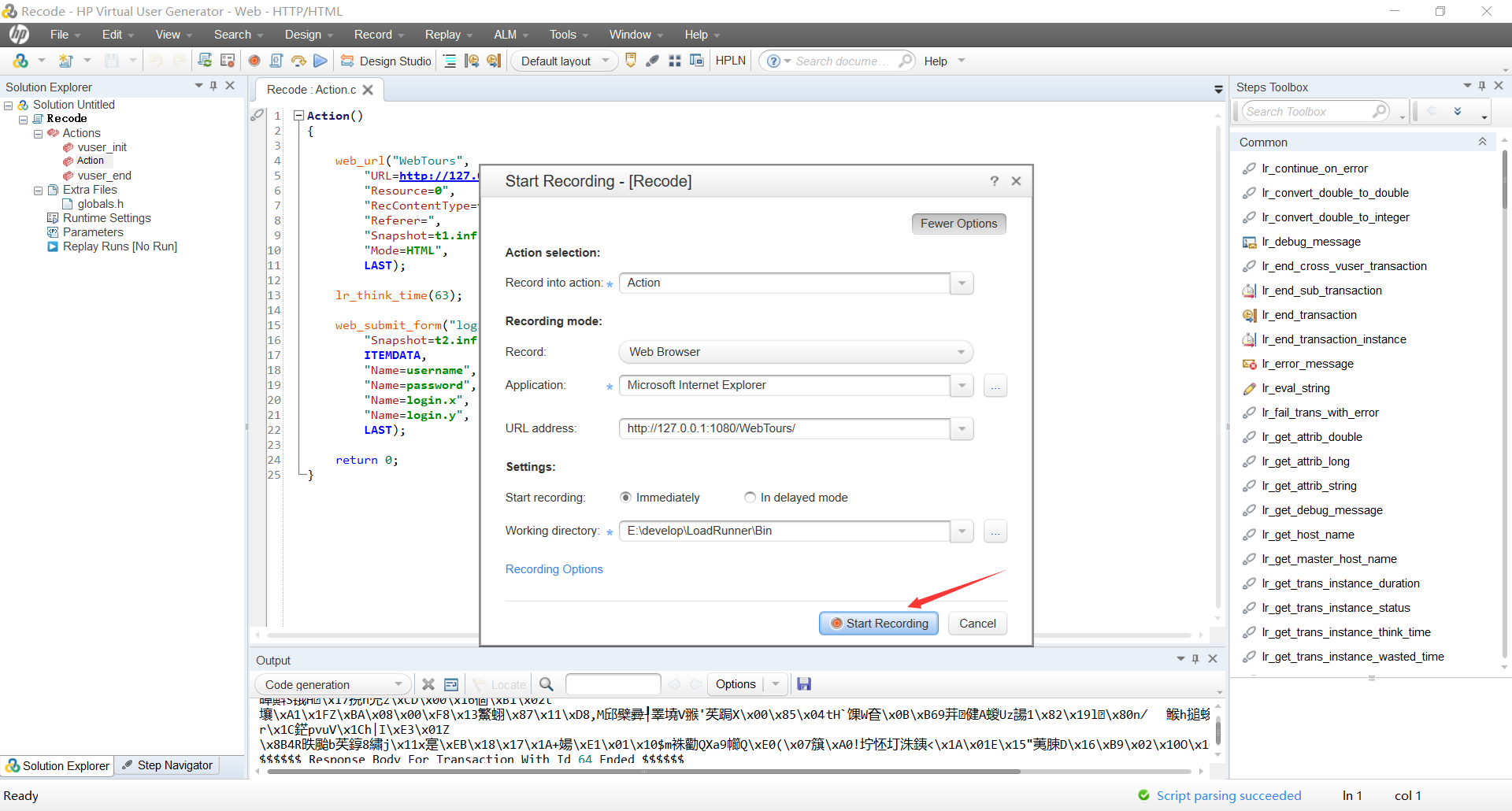Click the Cancel button in dialog

pyautogui.click(x=977, y=624)
